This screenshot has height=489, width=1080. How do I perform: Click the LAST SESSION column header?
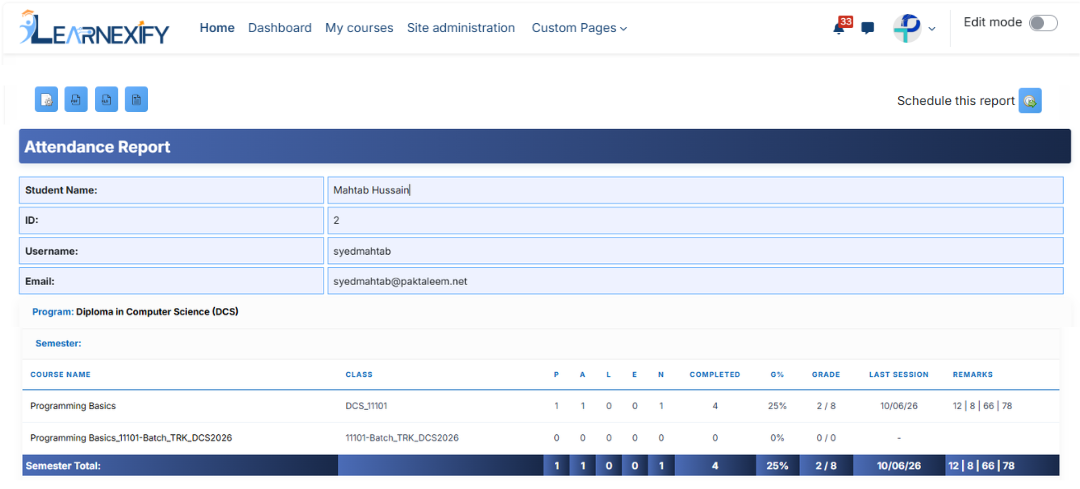[x=899, y=375]
